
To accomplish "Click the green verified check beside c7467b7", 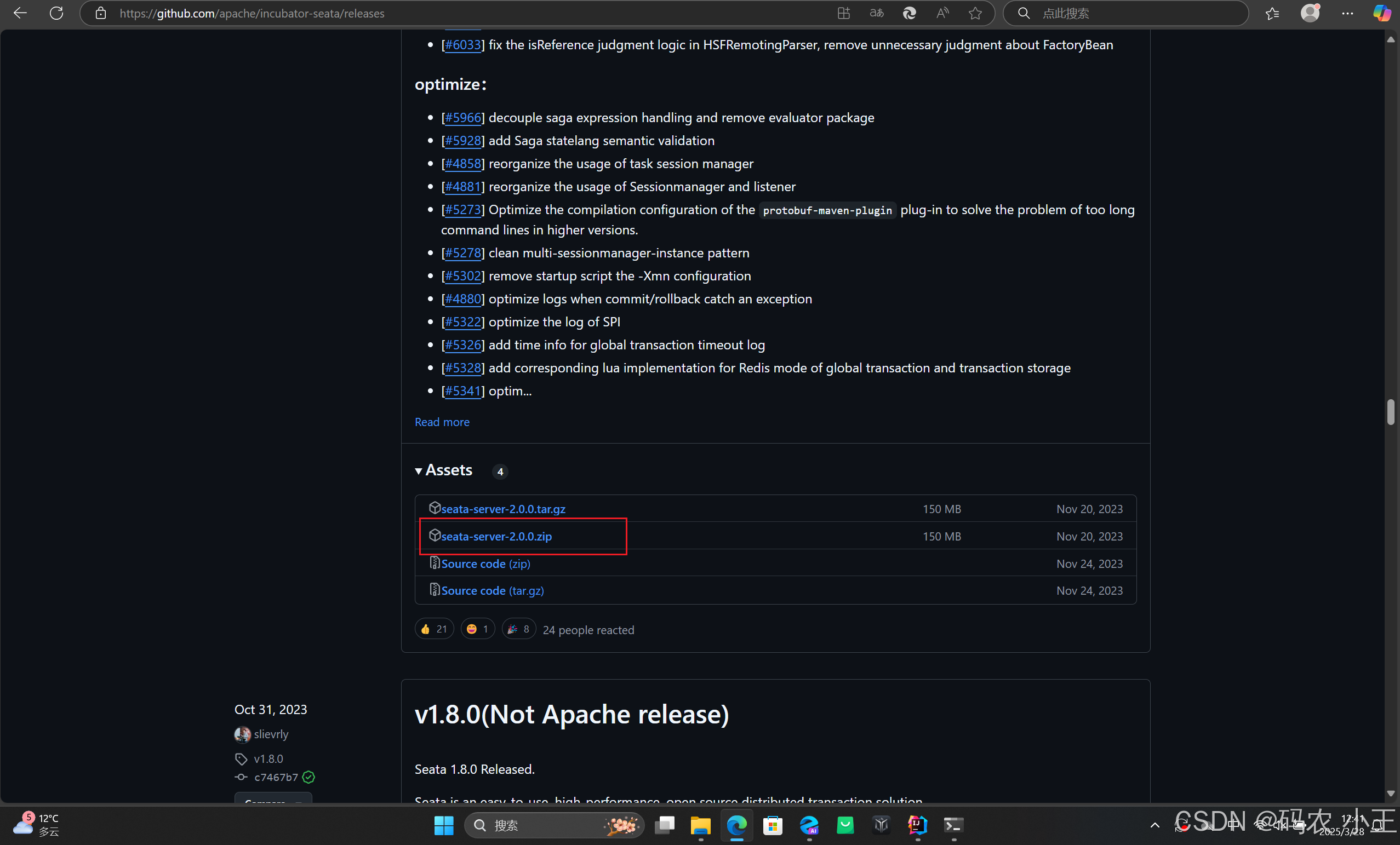I will [x=308, y=777].
